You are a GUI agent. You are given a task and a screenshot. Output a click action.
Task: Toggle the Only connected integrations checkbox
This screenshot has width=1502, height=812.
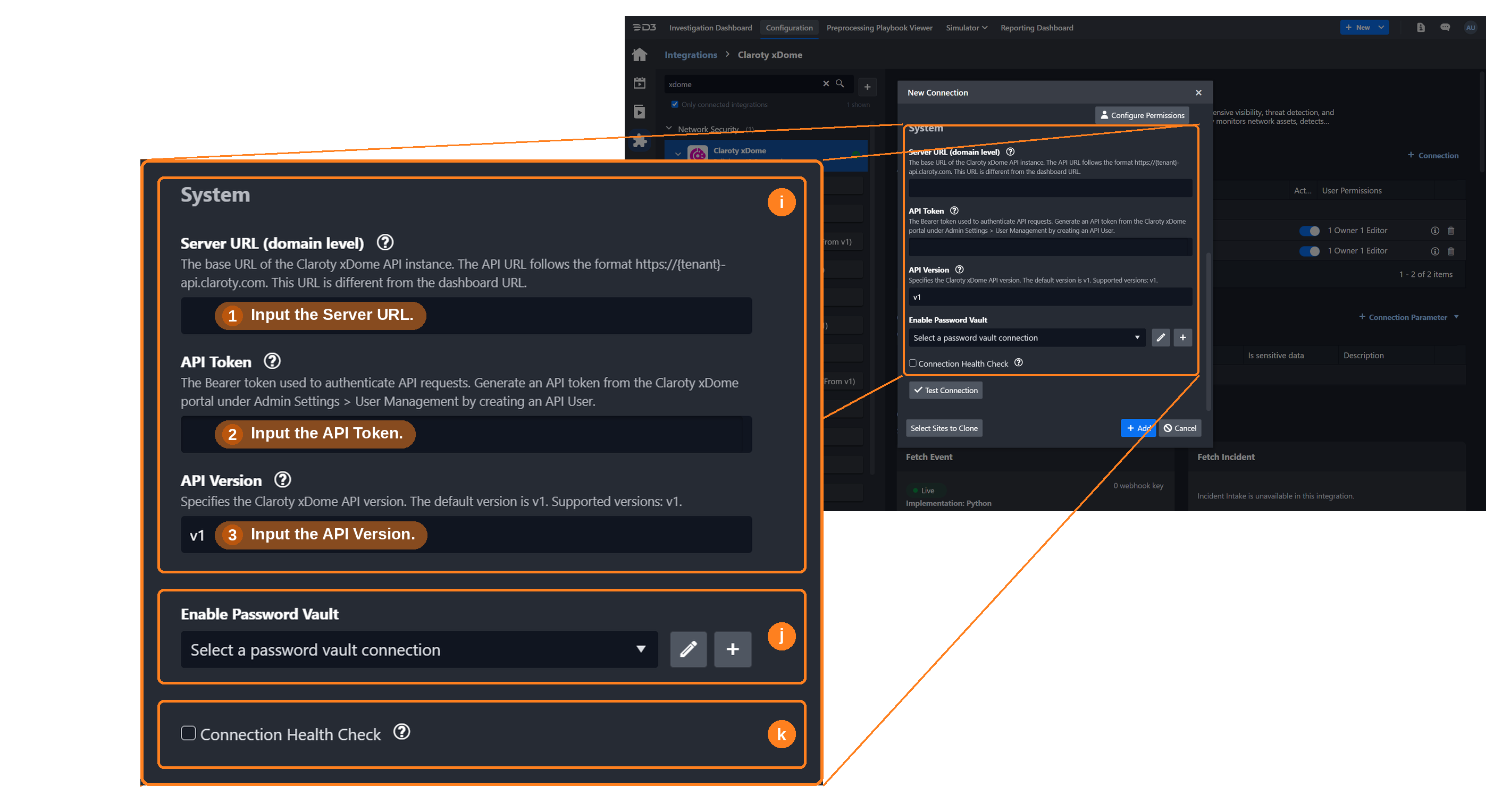click(675, 104)
